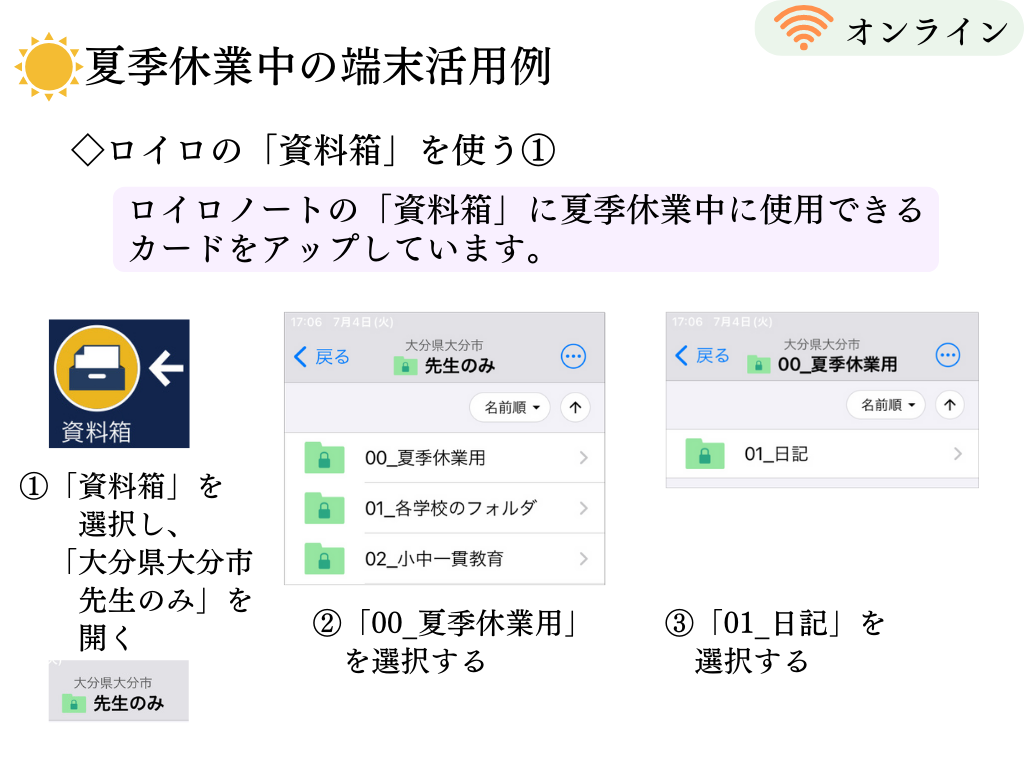
Task: Toggle sort direction arrow in 00_夏季休業用 panel
Action: coord(950,405)
